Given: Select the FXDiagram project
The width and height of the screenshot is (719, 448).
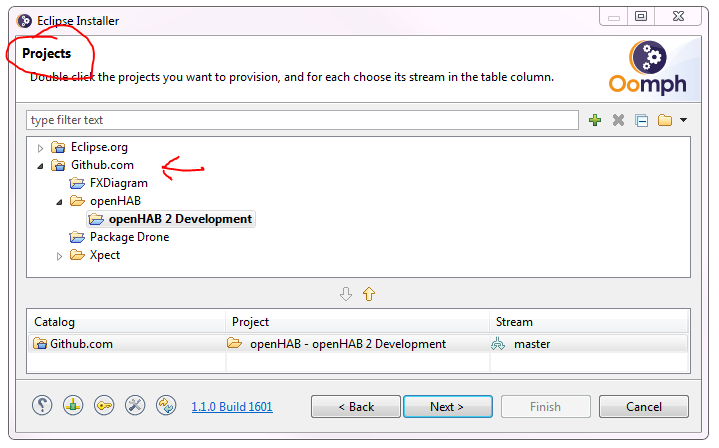Looking at the screenshot, I should tap(119, 183).
